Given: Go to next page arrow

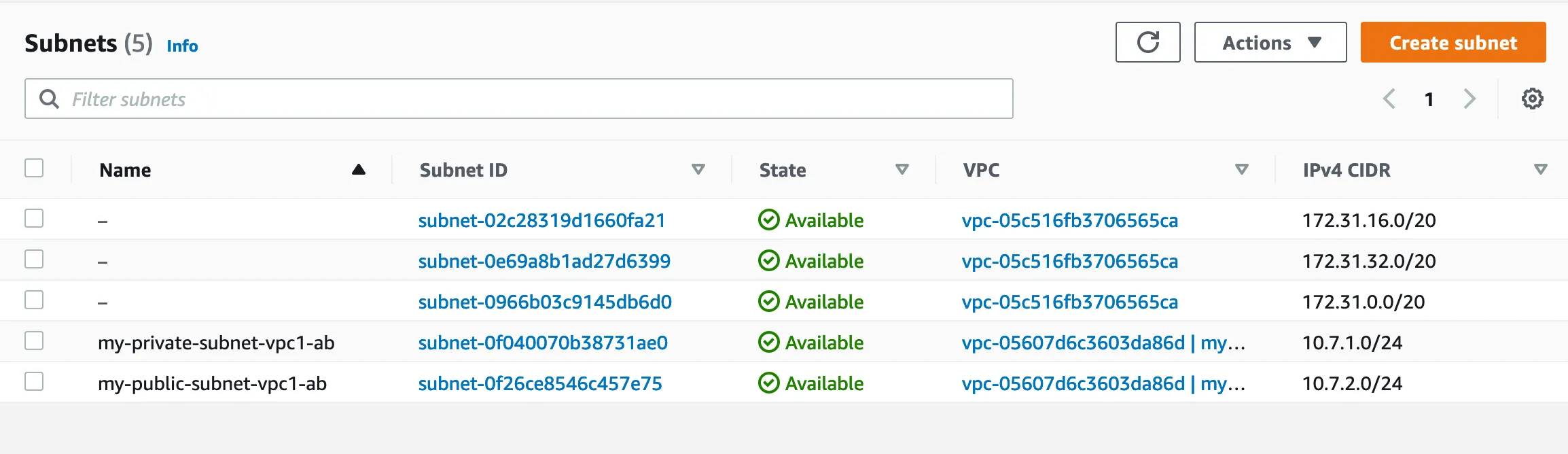Looking at the screenshot, I should 1469,99.
